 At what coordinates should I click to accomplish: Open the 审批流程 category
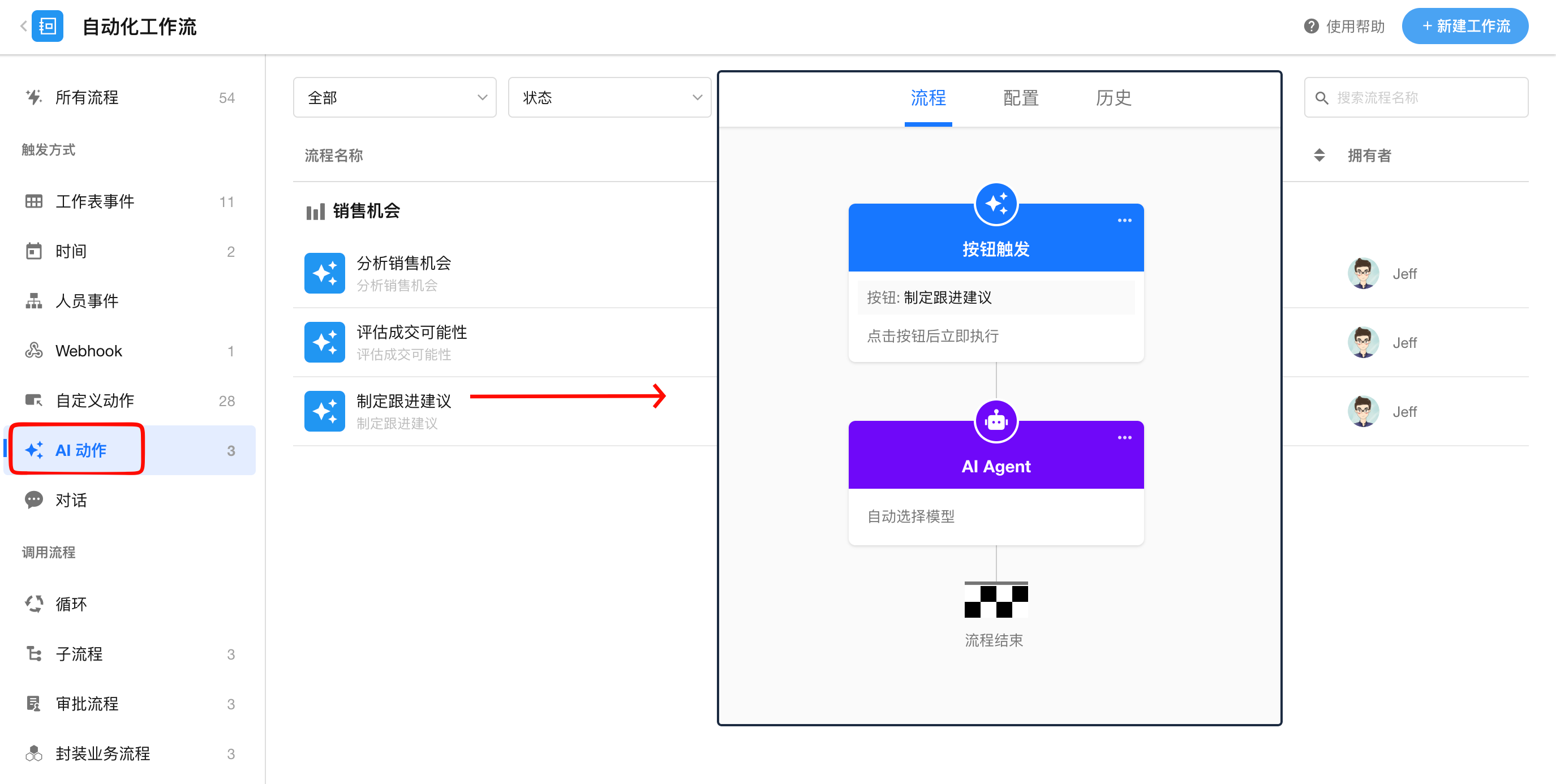87,704
